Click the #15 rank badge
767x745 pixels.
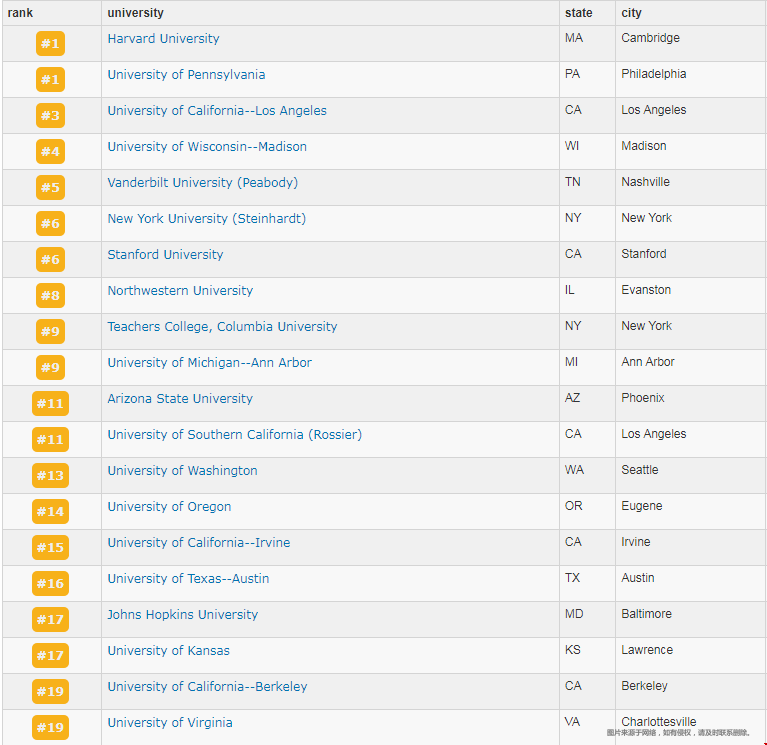(50, 547)
